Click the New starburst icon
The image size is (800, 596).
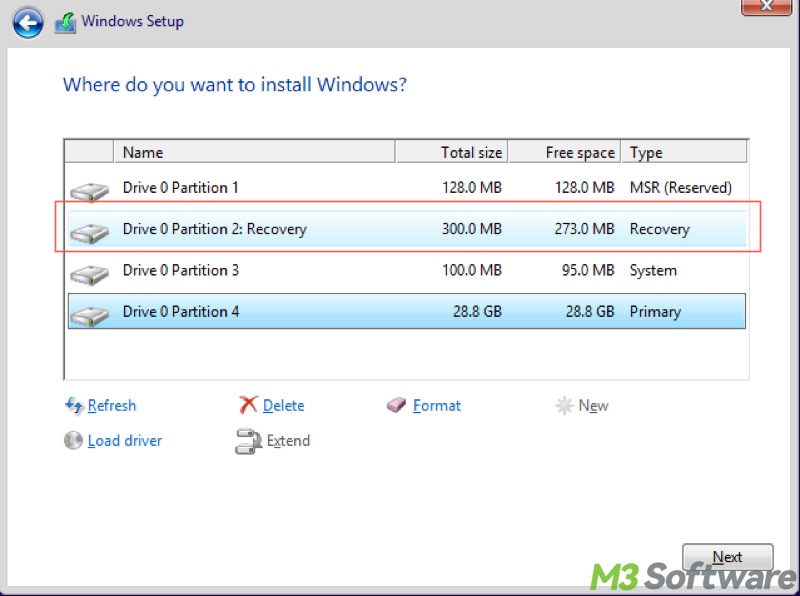pos(564,406)
